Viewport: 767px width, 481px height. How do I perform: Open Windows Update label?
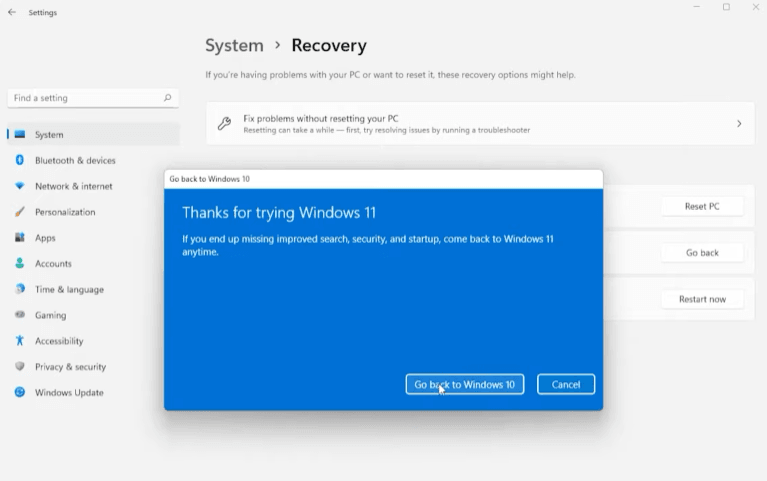click(69, 392)
